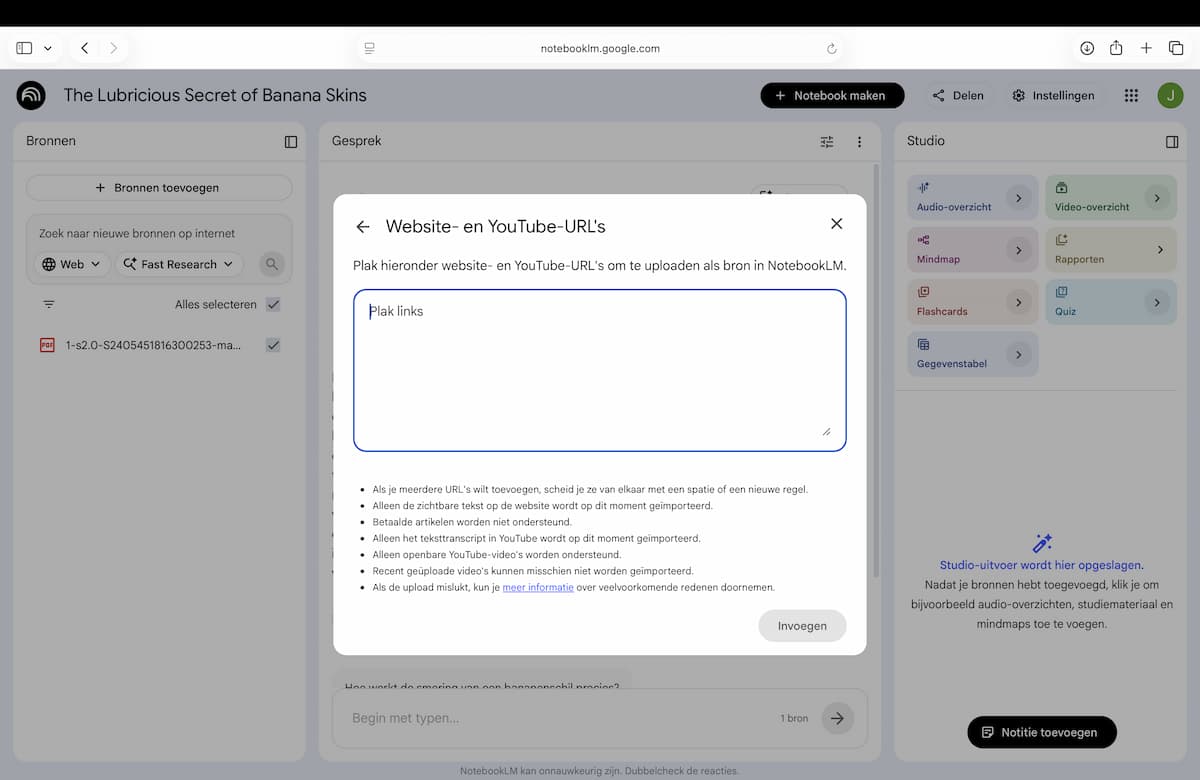Viewport: 1200px width, 780px height.
Task: Open reader page icon in address bar
Action: (369, 48)
